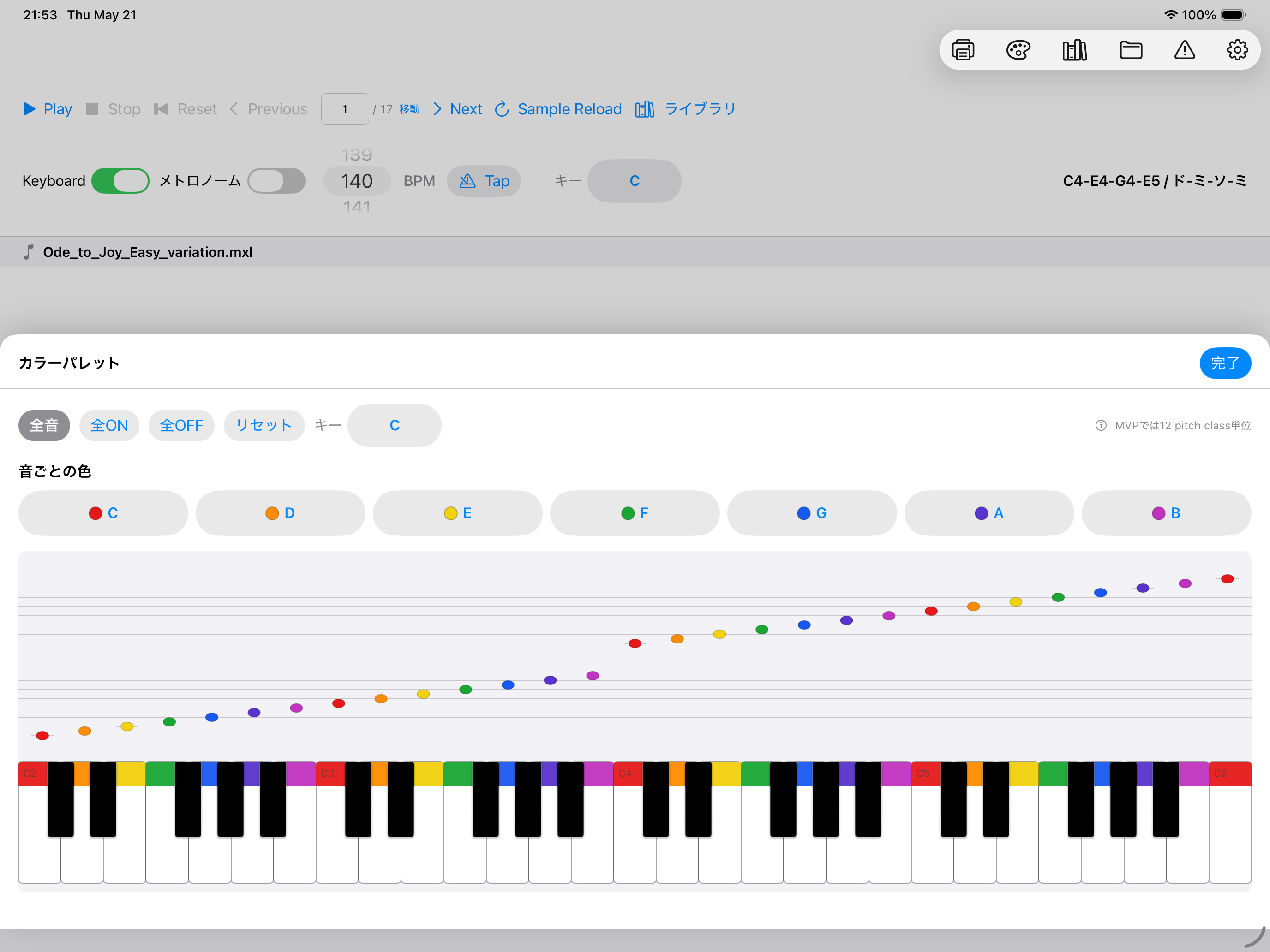Image resolution: width=1270 pixels, height=952 pixels.
Task: Click the Wi-Fi icon in status bar
Action: (x=1170, y=15)
